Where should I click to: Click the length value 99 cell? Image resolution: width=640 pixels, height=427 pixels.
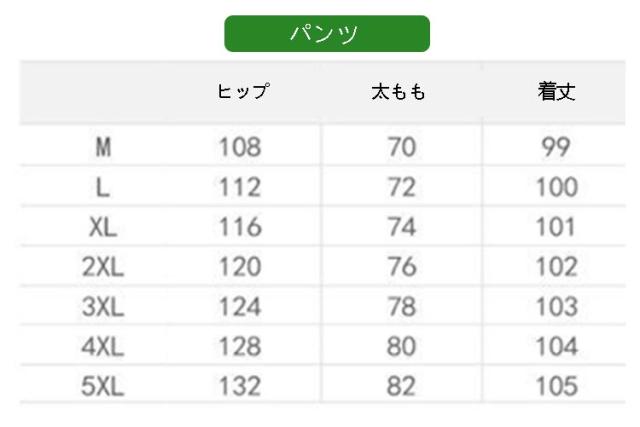(556, 148)
